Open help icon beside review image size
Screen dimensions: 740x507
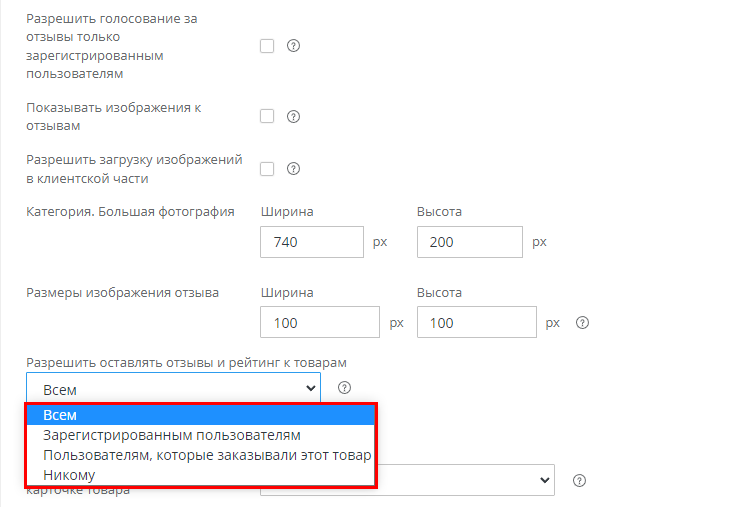(x=582, y=322)
